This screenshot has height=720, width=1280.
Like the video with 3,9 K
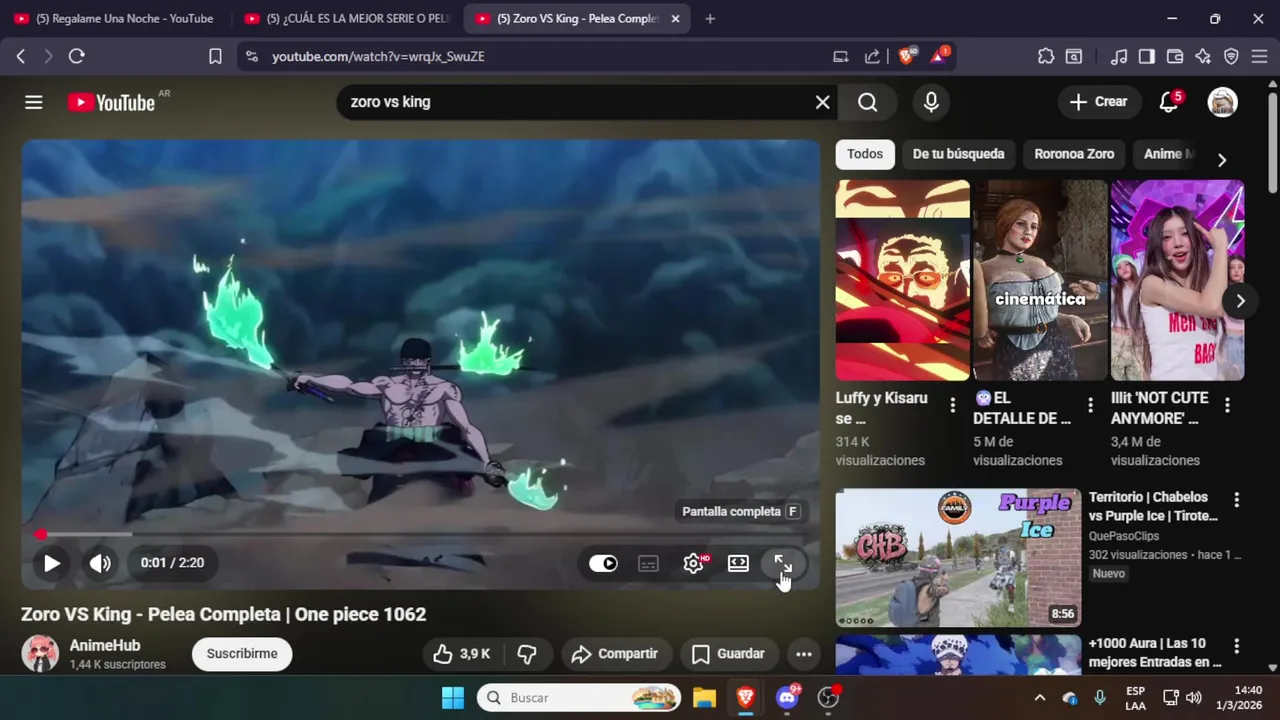tap(461, 654)
